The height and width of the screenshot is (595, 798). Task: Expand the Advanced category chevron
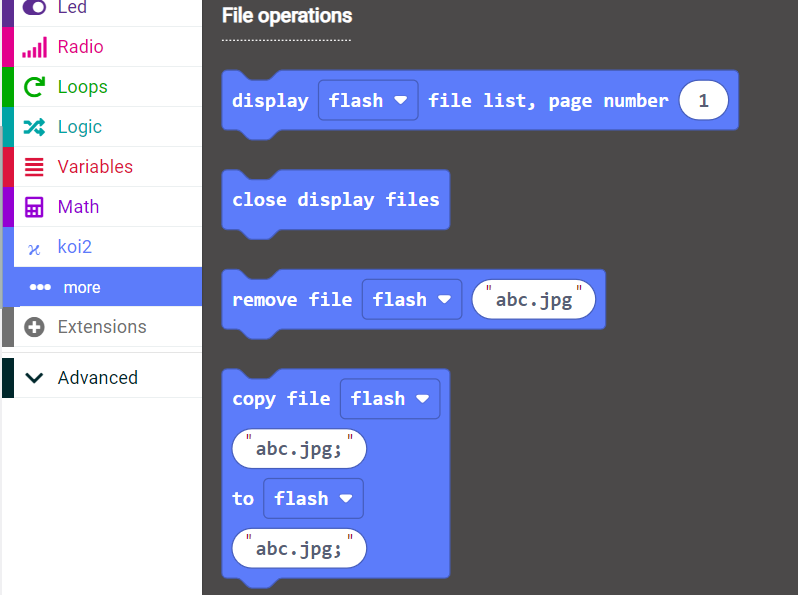click(x=34, y=378)
